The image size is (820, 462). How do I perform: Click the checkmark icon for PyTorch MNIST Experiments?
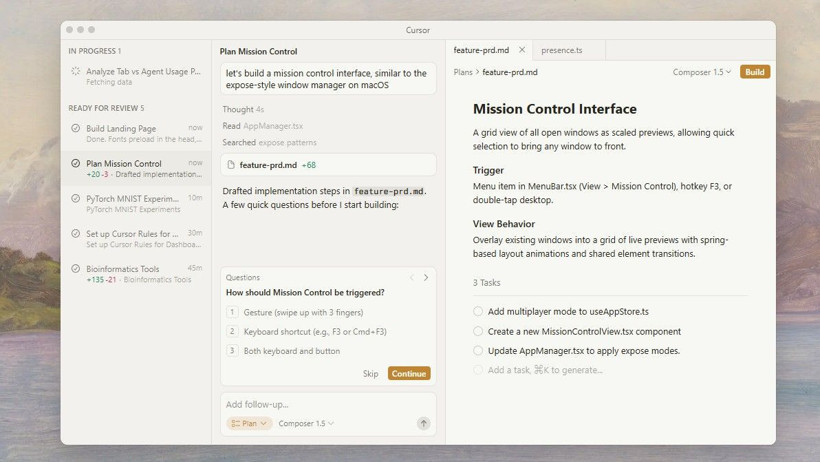coord(76,199)
